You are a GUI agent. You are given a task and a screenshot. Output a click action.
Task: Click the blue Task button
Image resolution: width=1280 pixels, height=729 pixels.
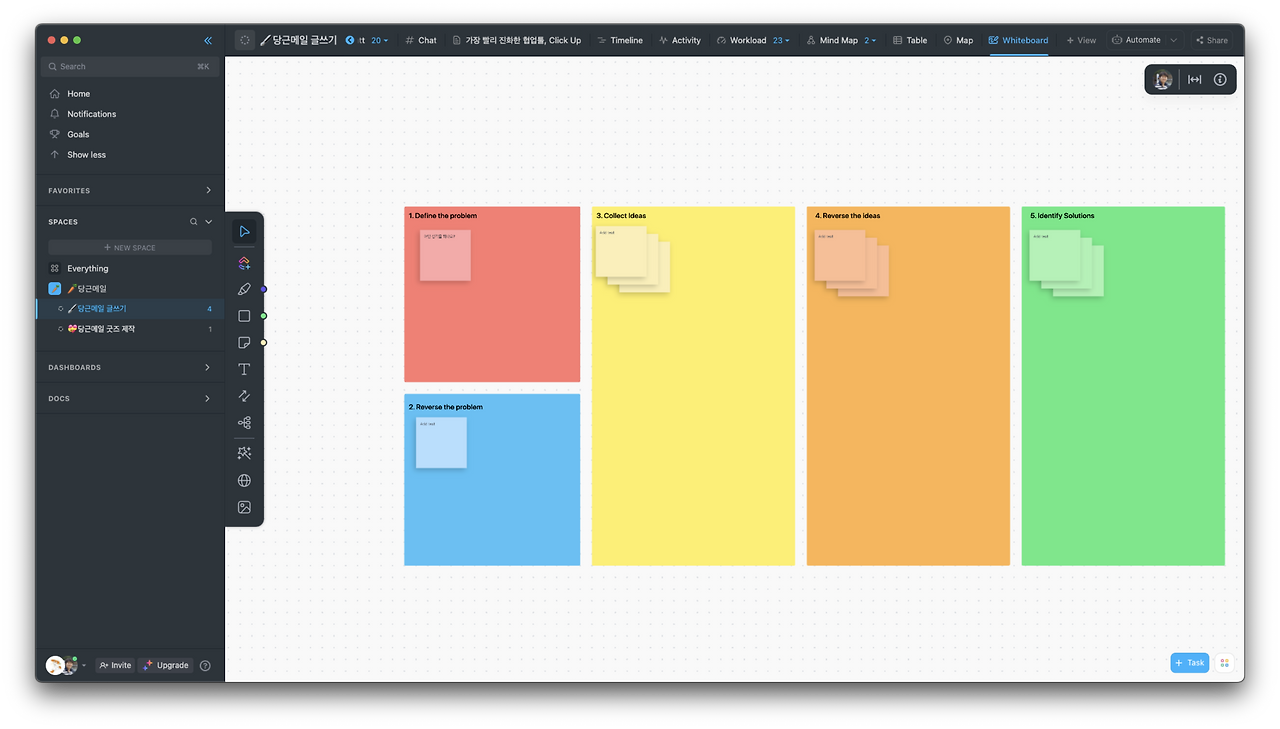click(x=1190, y=663)
